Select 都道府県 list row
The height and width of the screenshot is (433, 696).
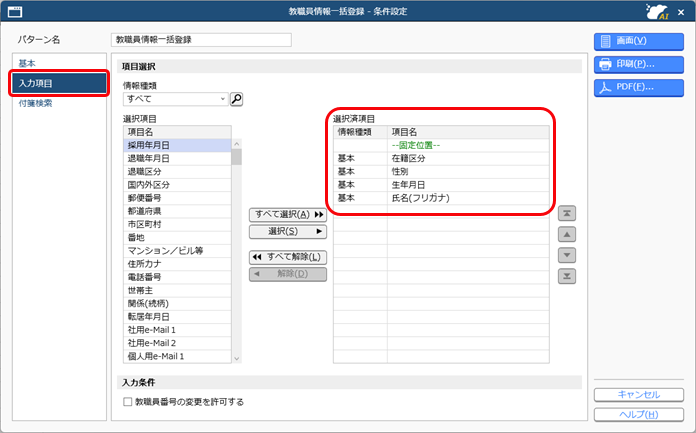tap(177, 211)
